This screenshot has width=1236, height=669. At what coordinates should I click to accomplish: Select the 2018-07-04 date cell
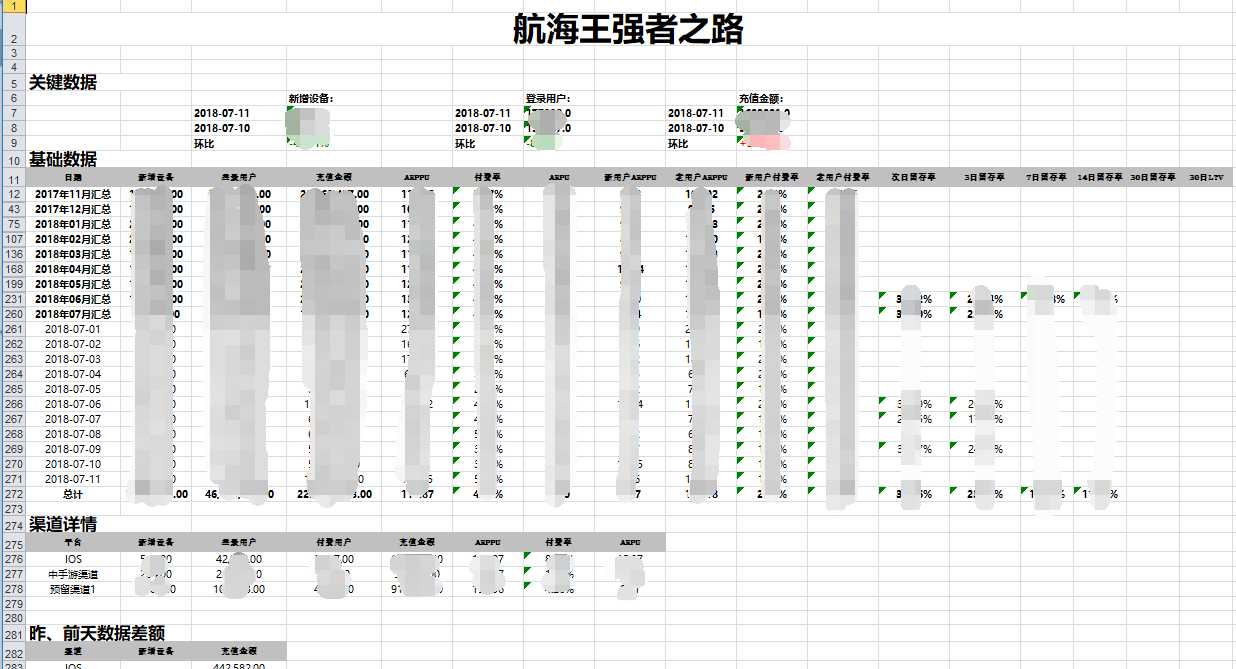tap(73, 374)
